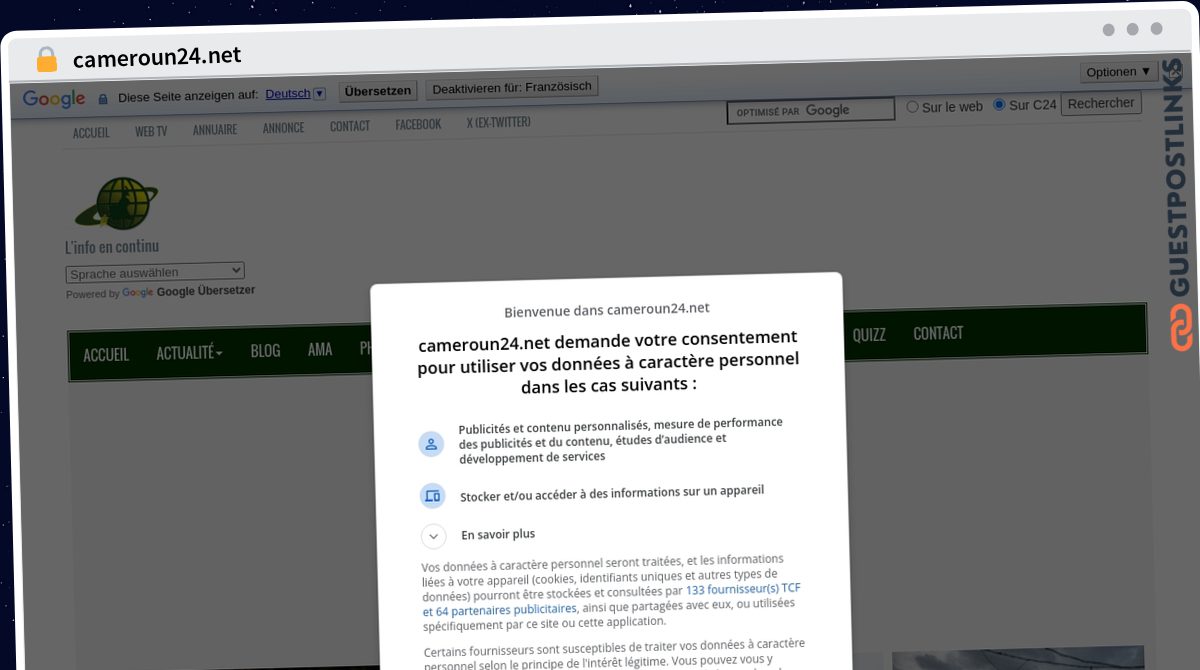Open the Web TV top link

click(151, 131)
